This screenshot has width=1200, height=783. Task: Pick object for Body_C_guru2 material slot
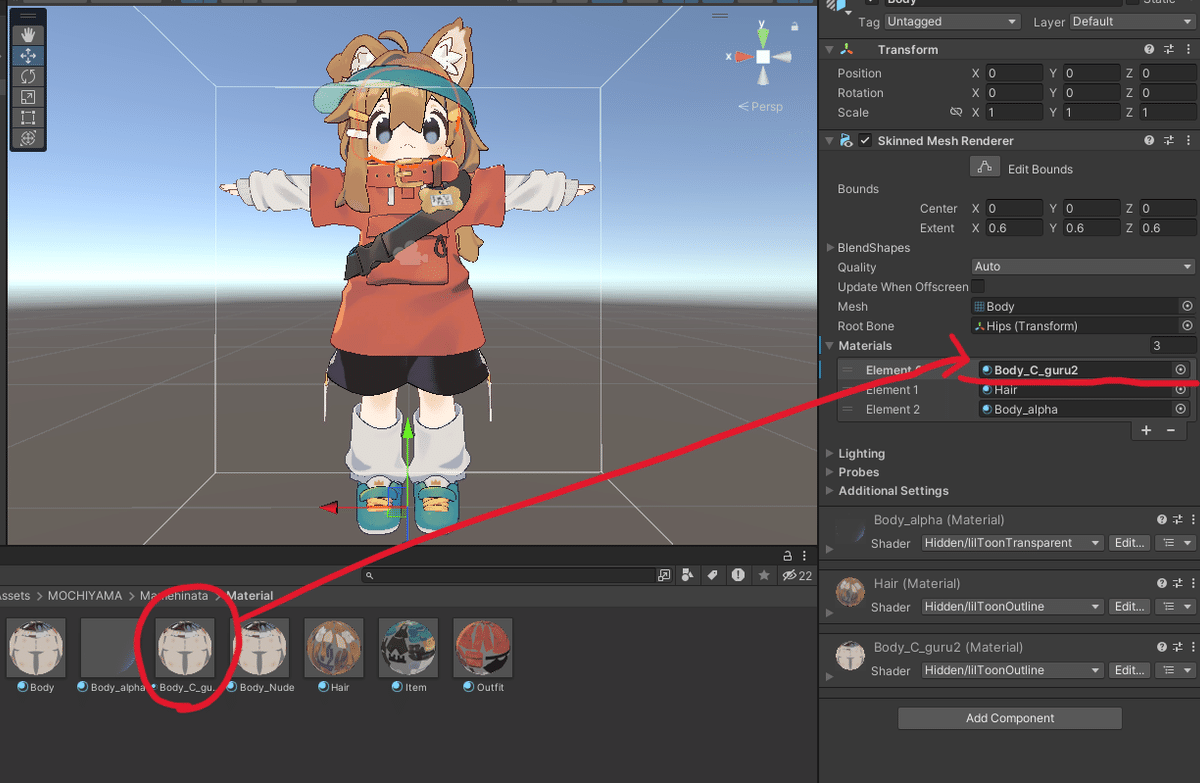[x=1181, y=370]
